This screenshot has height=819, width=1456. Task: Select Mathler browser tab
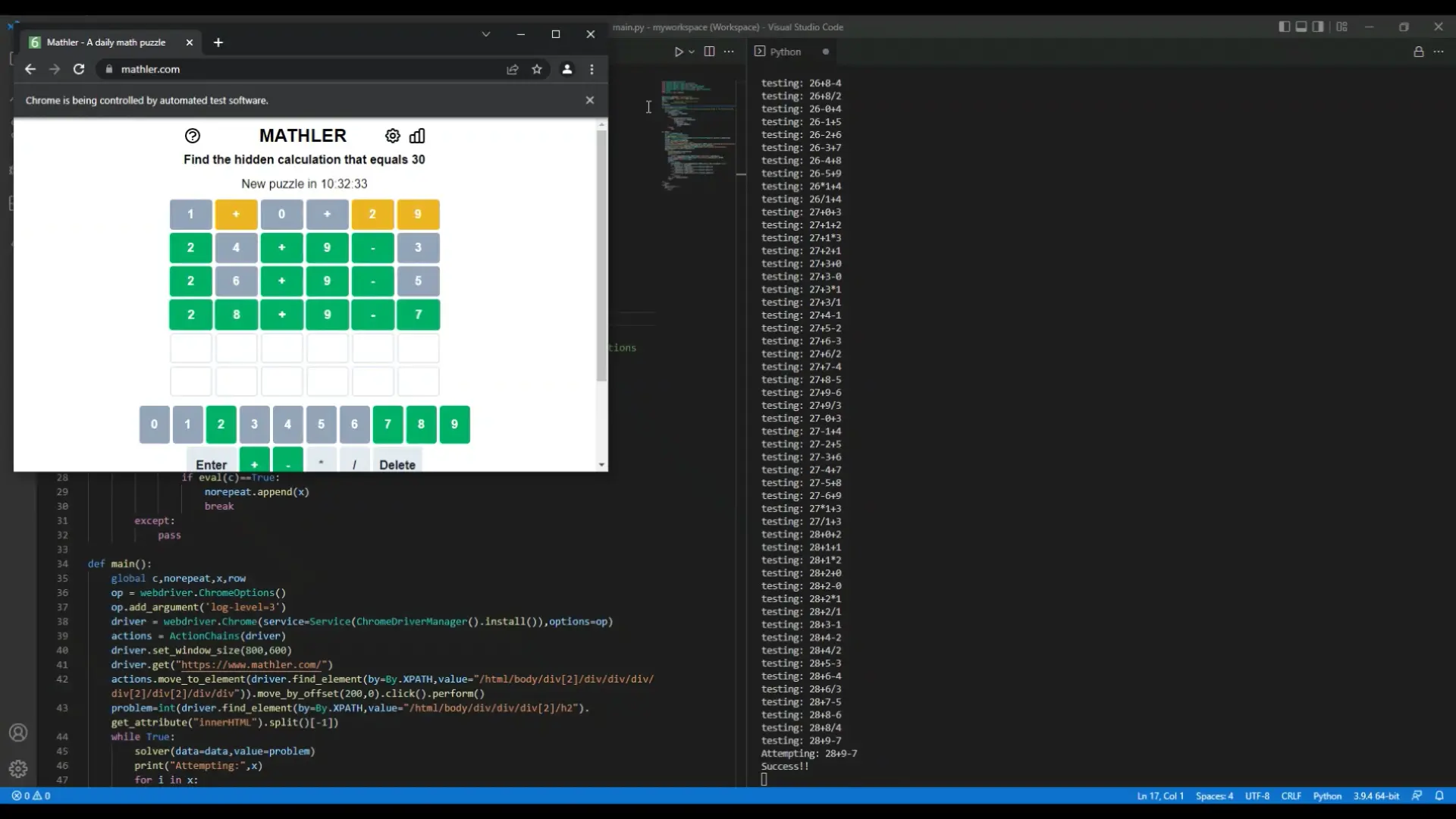tap(106, 42)
